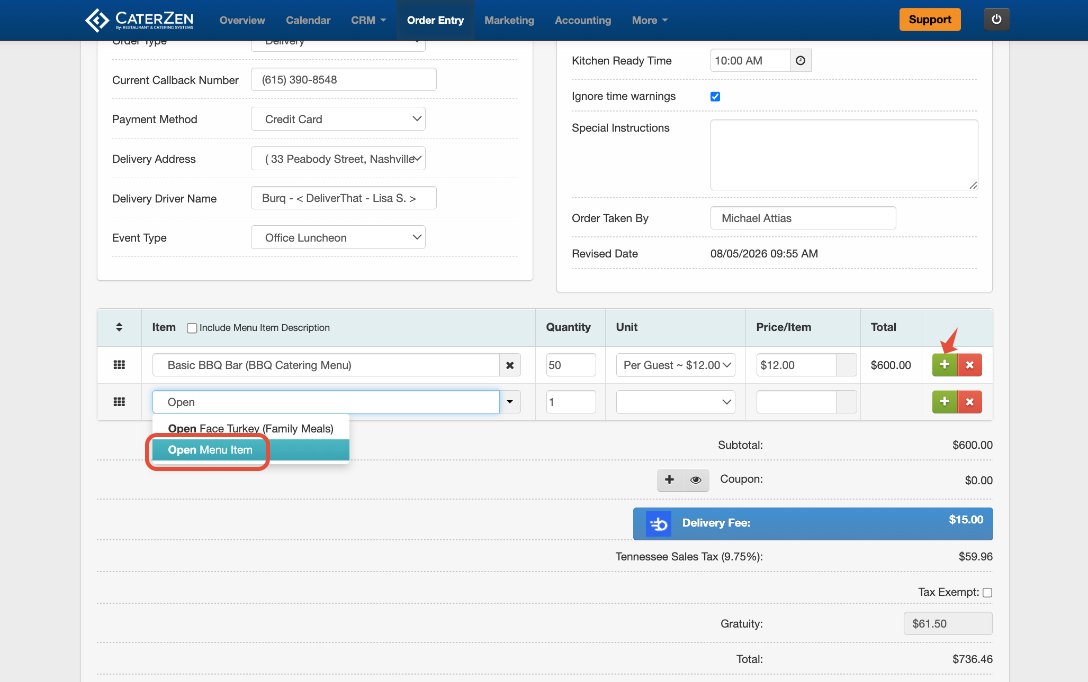Viewport: 1088px width, 682px height.
Task: Add a row after the Open item row
Action: [944, 402]
